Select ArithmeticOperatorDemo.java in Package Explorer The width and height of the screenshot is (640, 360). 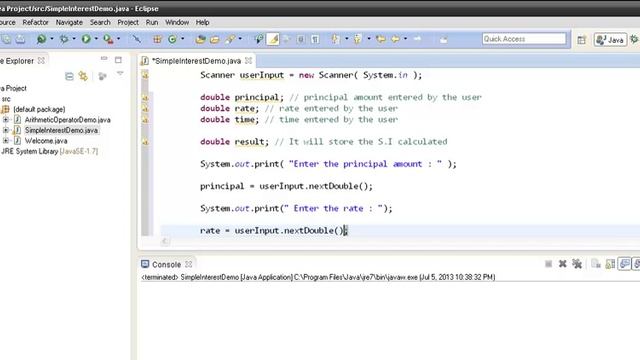(67, 120)
